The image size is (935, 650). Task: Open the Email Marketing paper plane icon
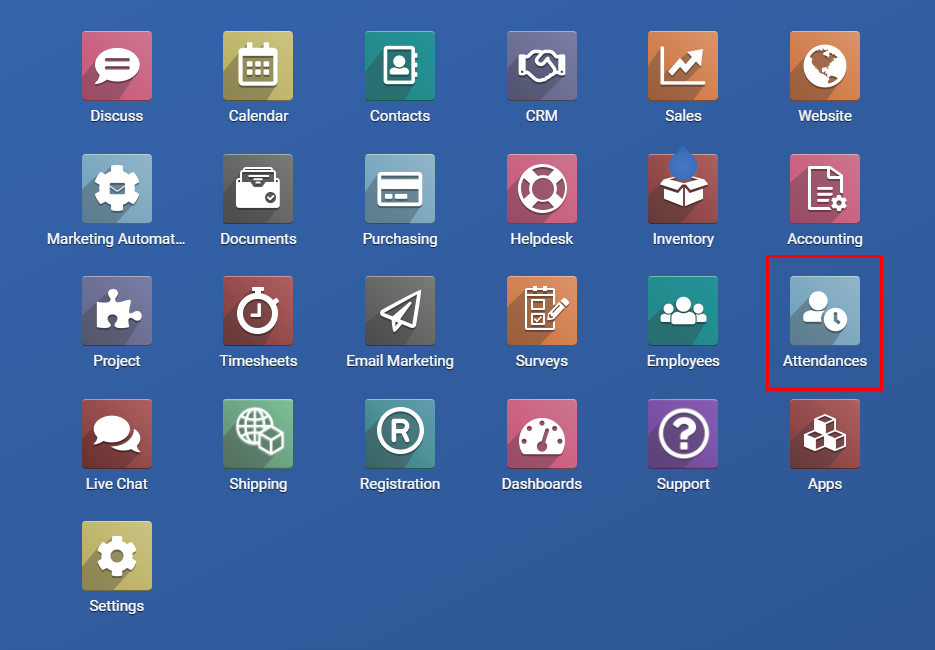(400, 311)
